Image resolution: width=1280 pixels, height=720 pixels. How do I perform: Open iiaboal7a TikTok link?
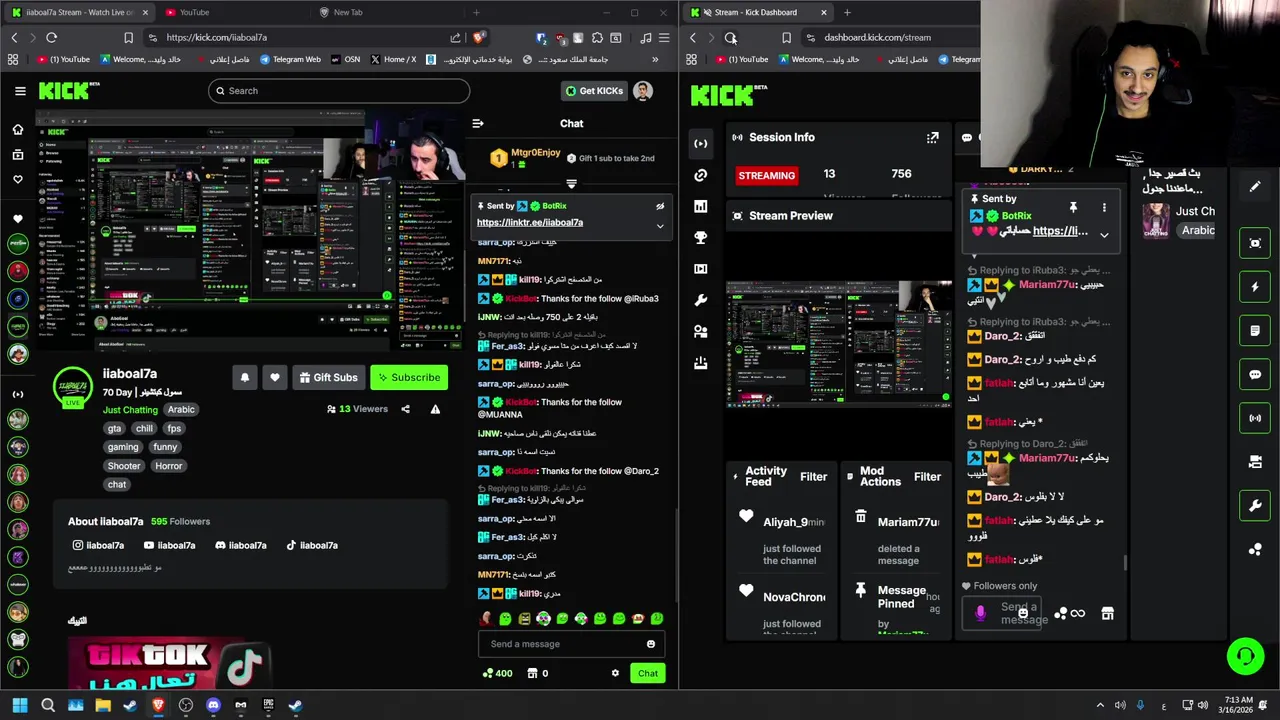312,545
